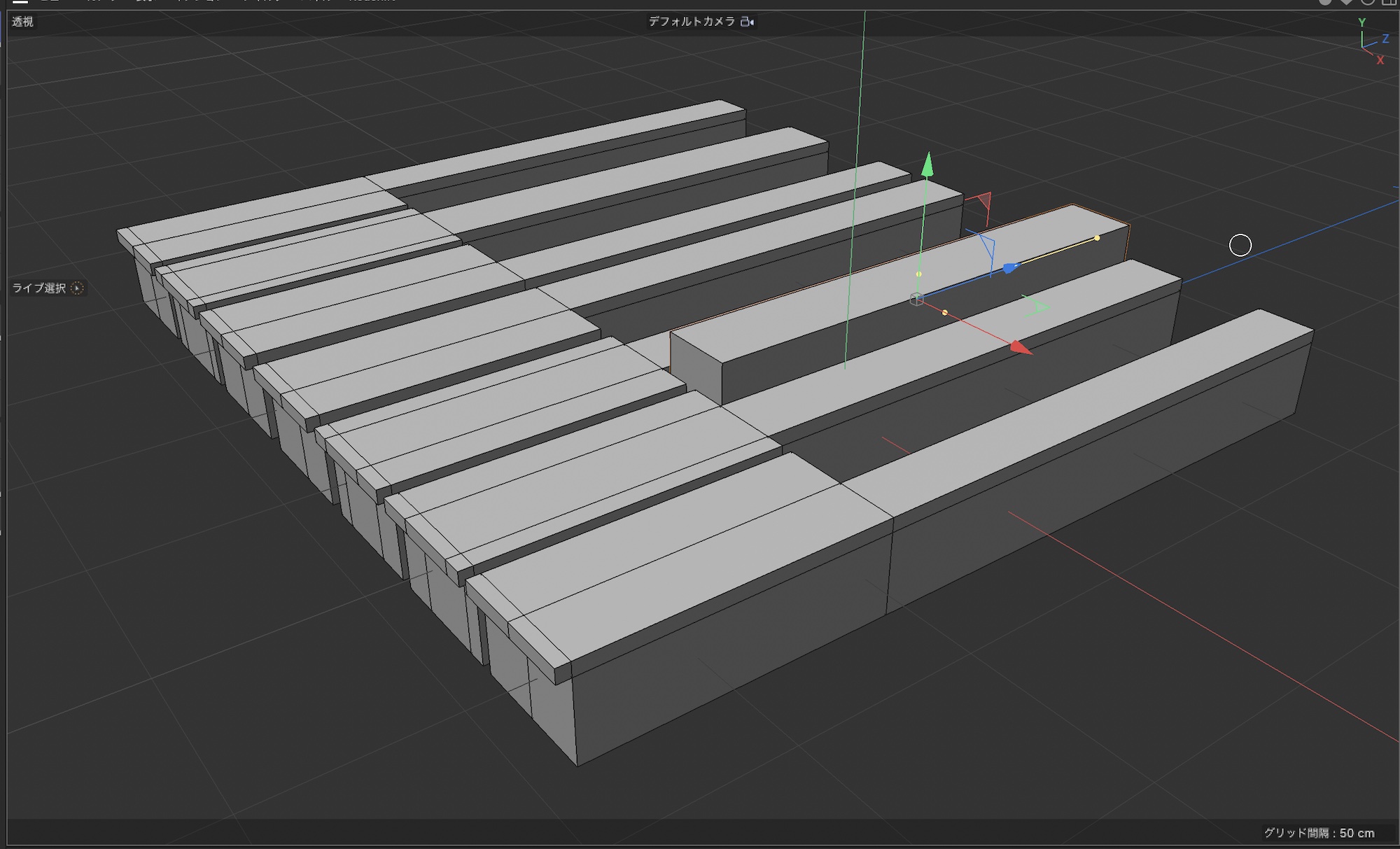Click the yellow size handle on the X axis
Viewport: 1400px width, 849px height.
click(945, 313)
